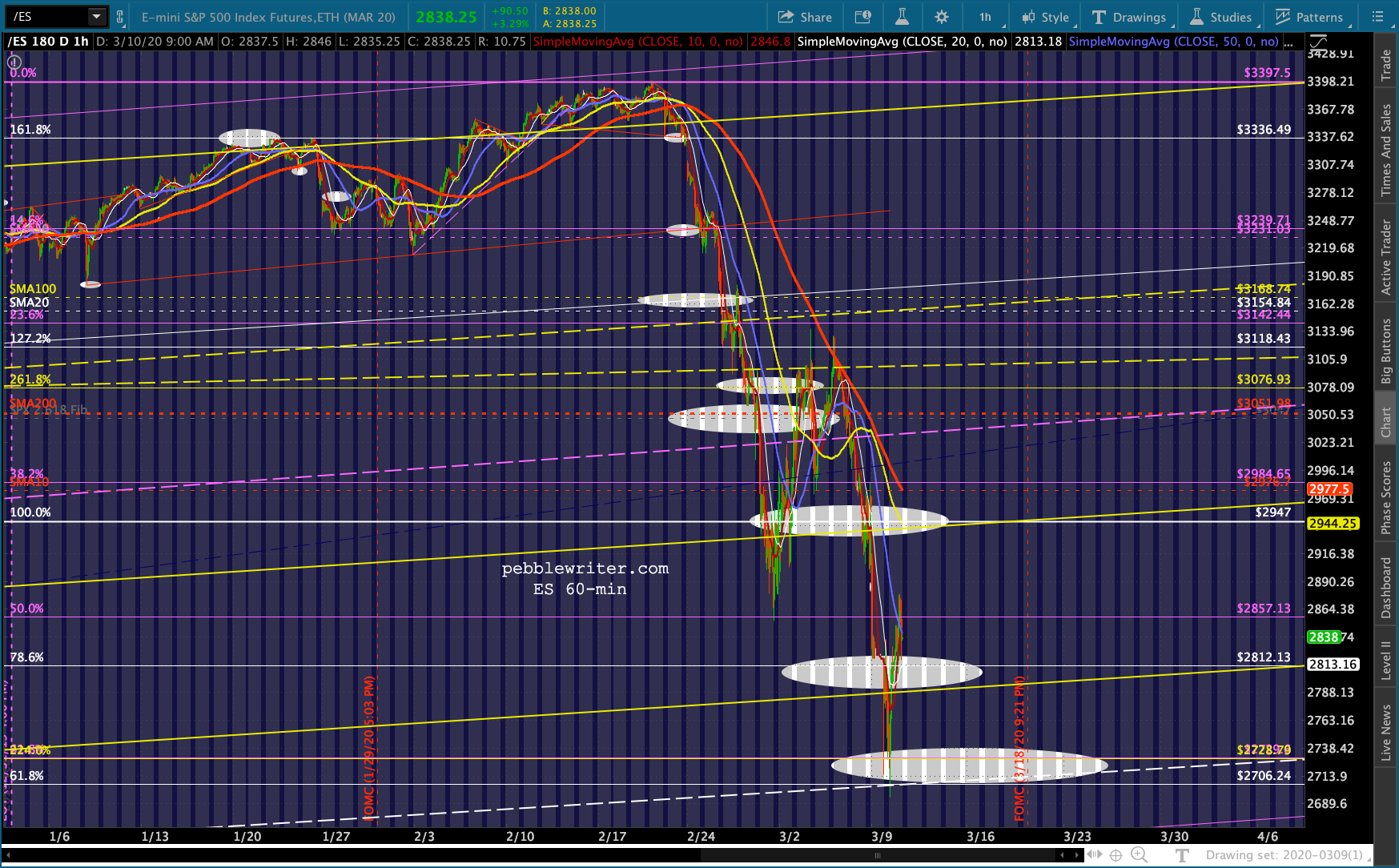Click the symbol link clip icon
This screenshot has width=1399, height=868.
click(x=120, y=17)
